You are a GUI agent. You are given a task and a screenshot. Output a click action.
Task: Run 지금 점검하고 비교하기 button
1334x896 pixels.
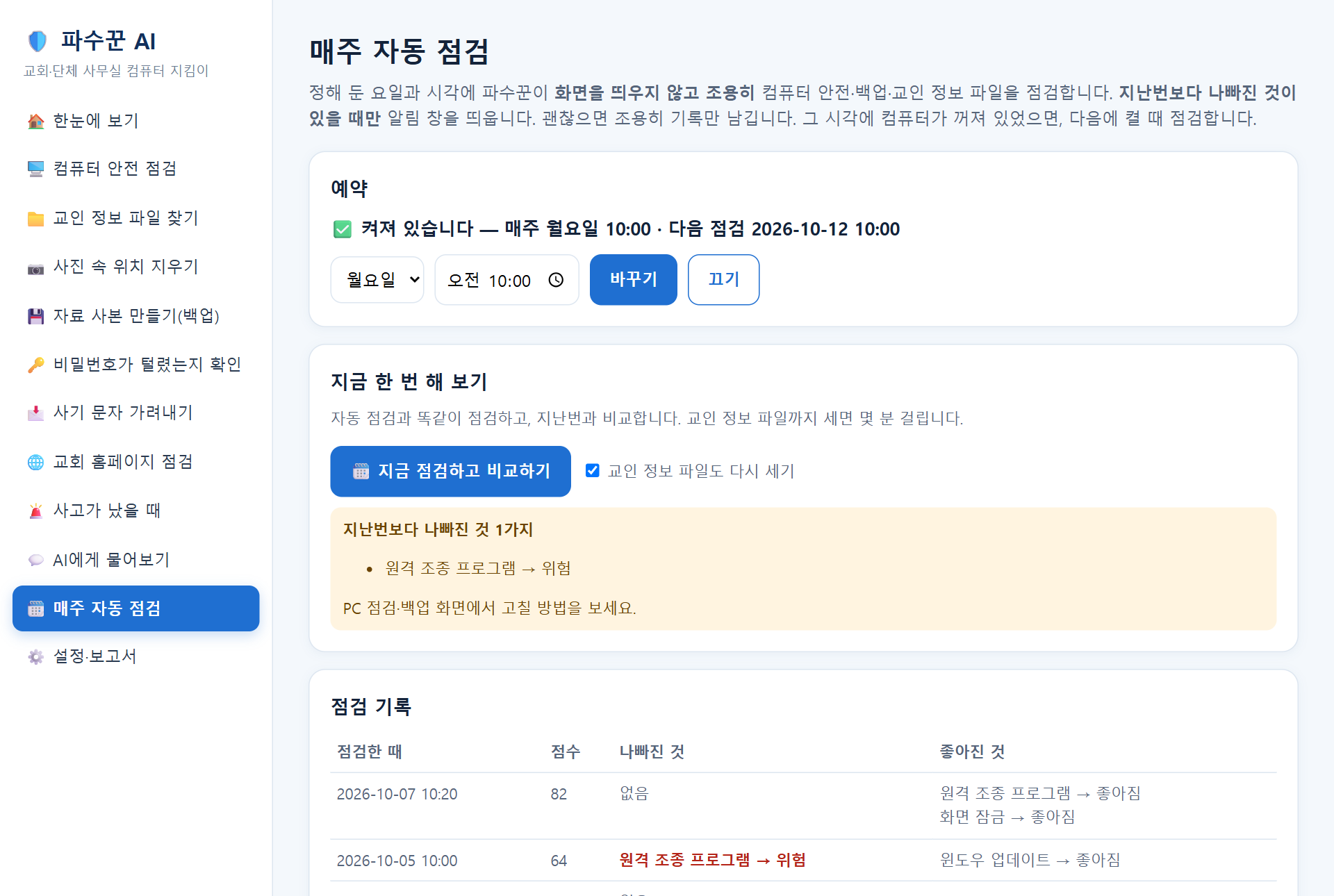450,472
